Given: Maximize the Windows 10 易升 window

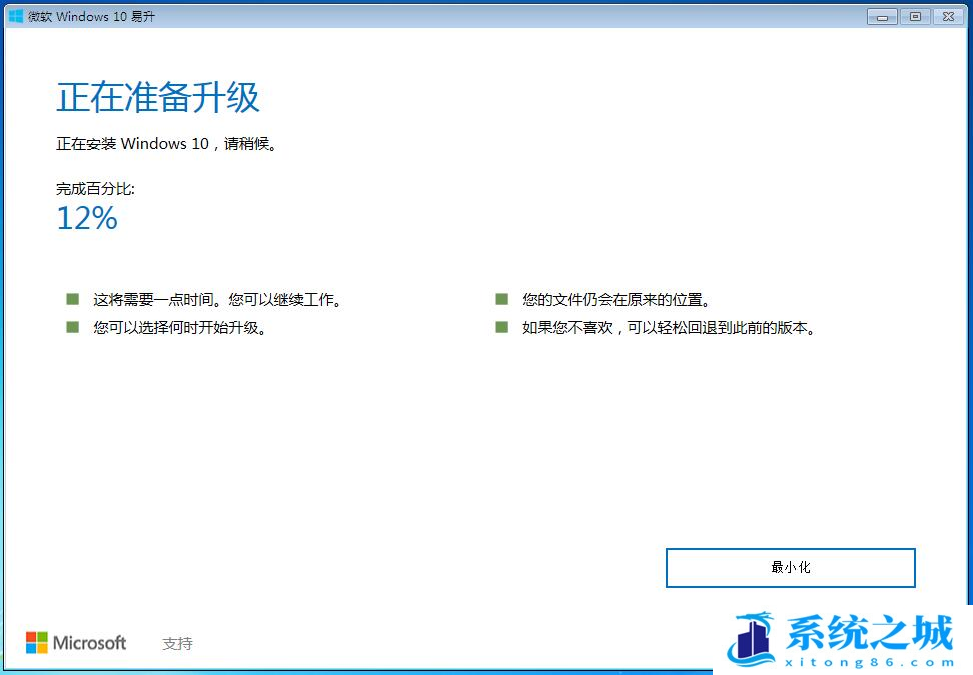Looking at the screenshot, I should (915, 17).
